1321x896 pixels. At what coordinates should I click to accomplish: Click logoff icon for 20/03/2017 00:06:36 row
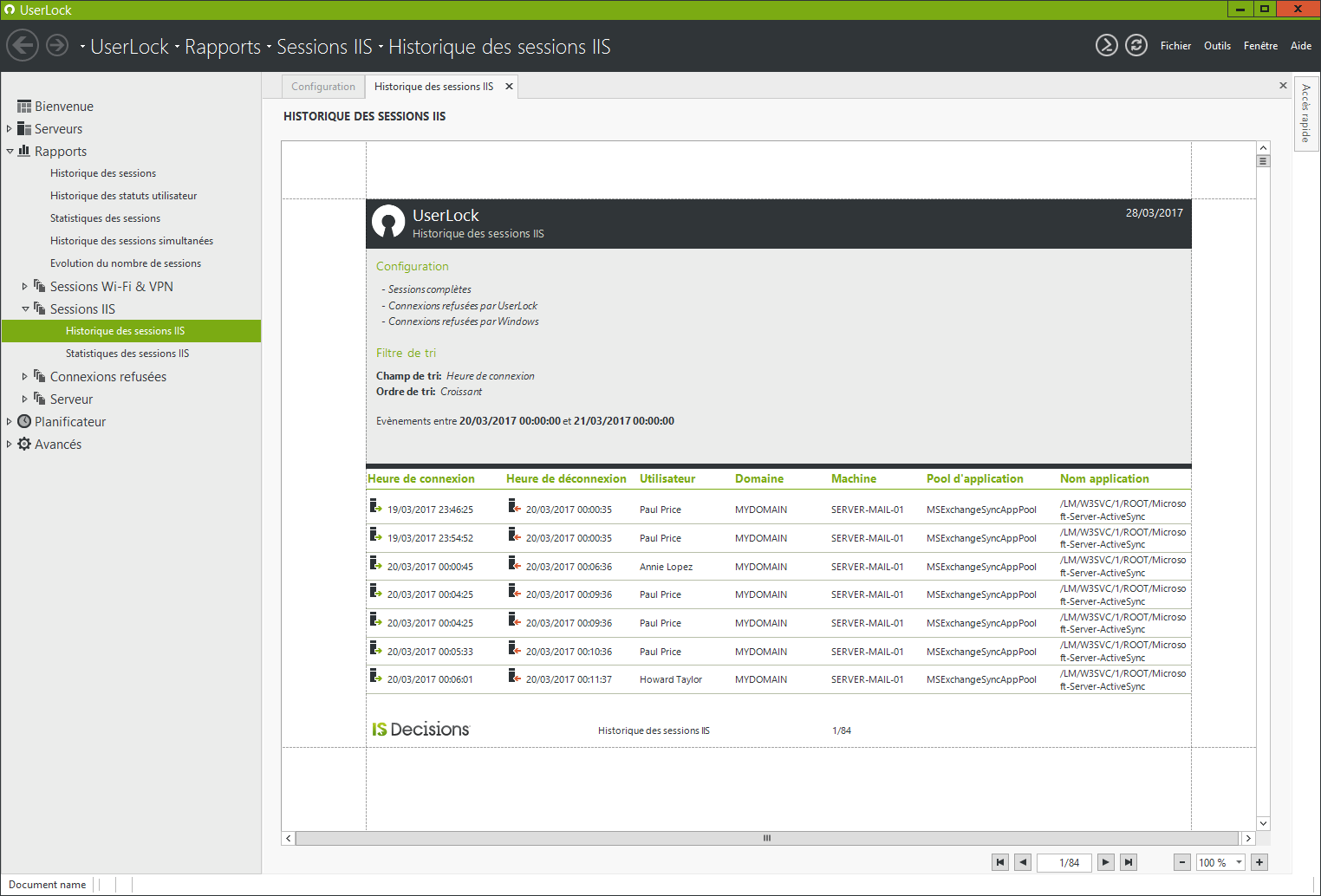pos(514,563)
